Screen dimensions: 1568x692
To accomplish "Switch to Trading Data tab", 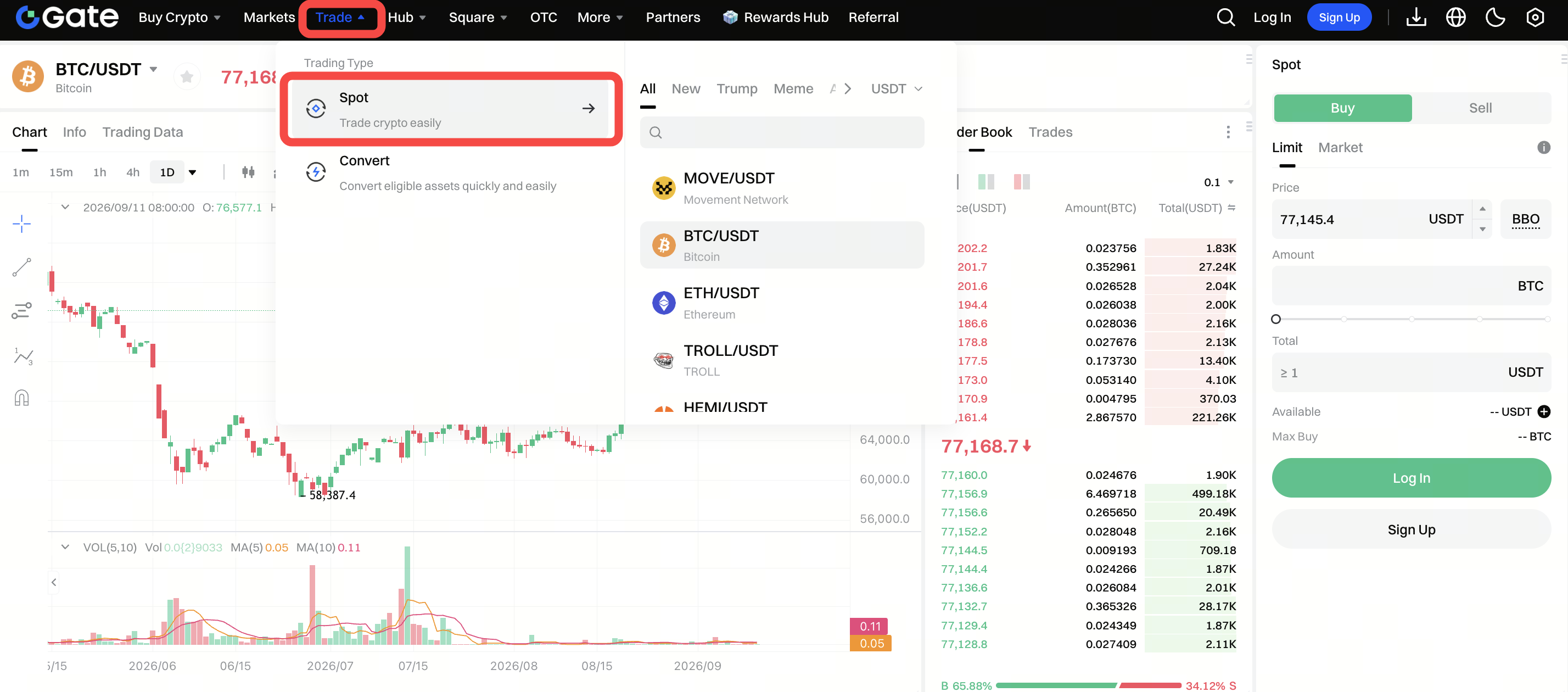I will coord(142,132).
